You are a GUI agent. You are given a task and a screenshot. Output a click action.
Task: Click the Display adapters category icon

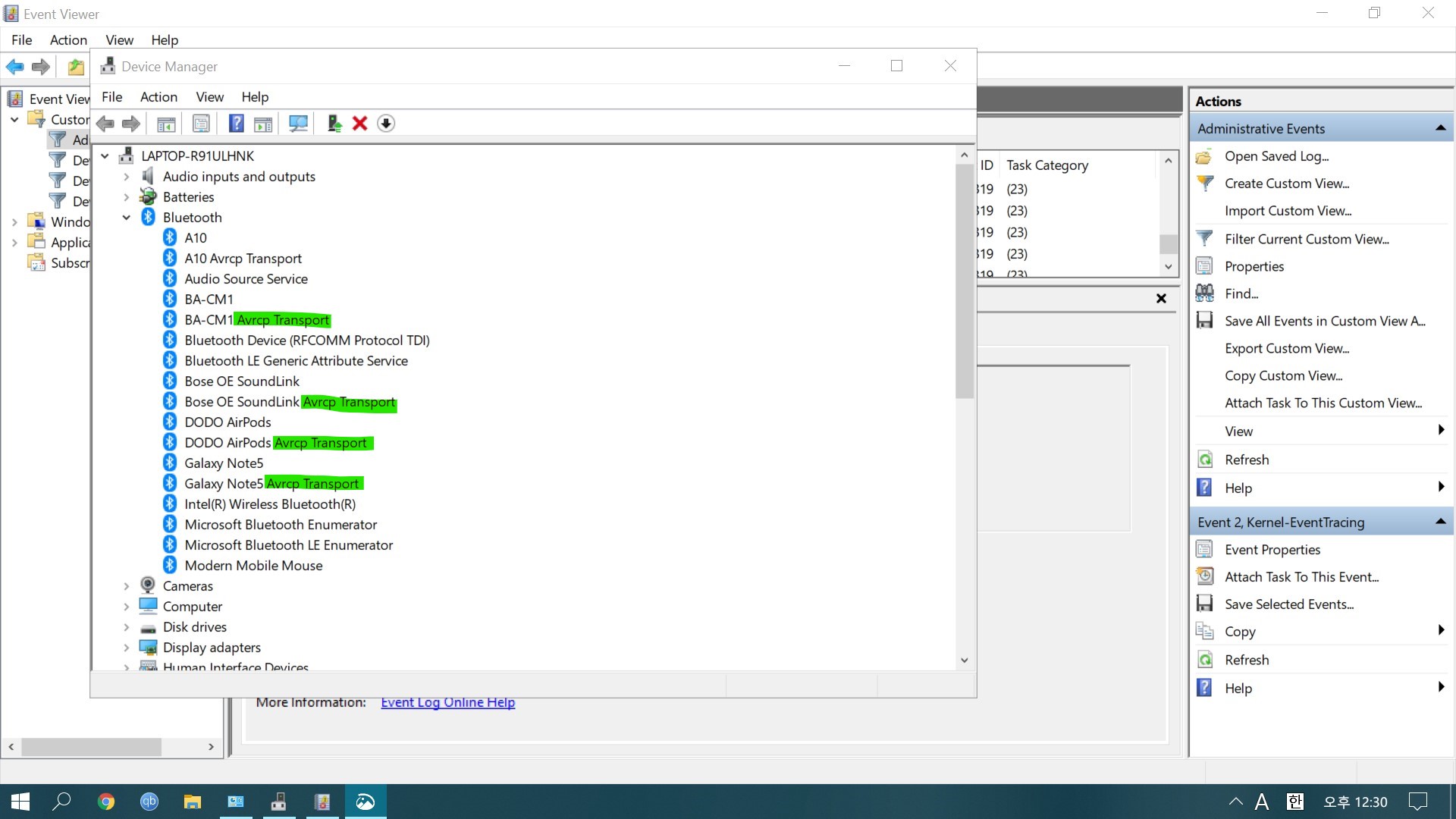(148, 648)
